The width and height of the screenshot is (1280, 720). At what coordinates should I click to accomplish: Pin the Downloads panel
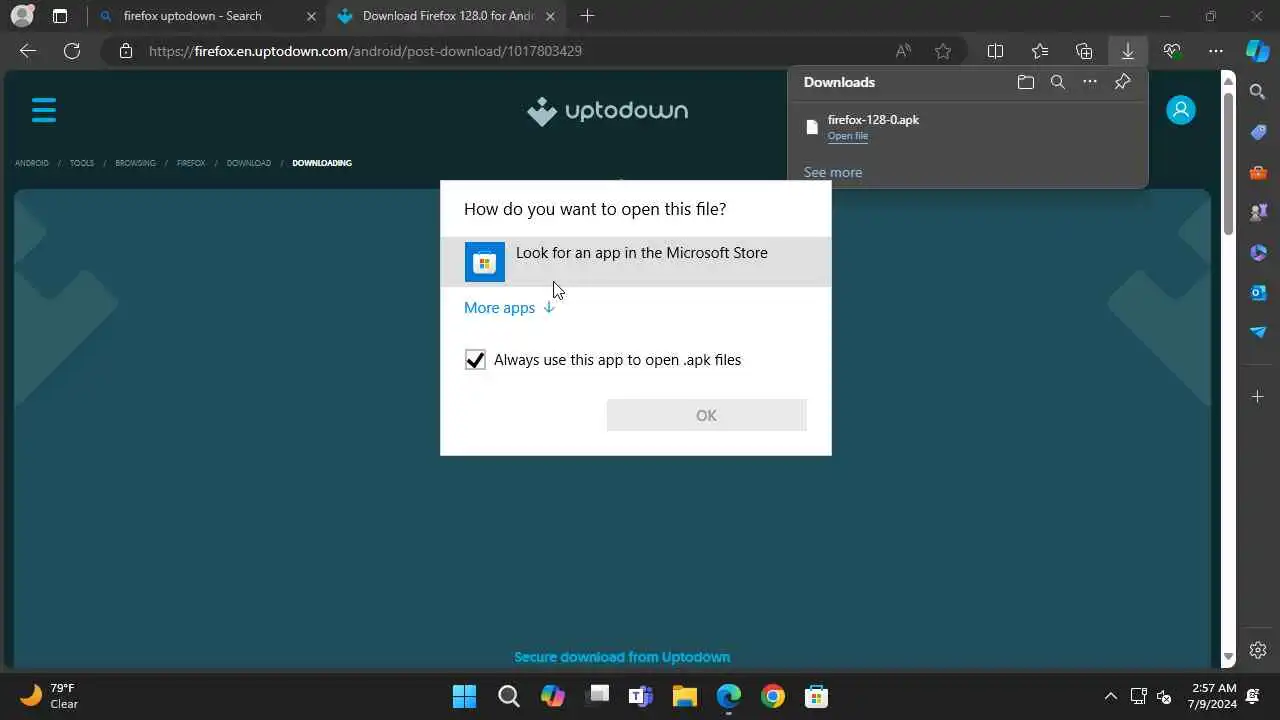click(1122, 82)
